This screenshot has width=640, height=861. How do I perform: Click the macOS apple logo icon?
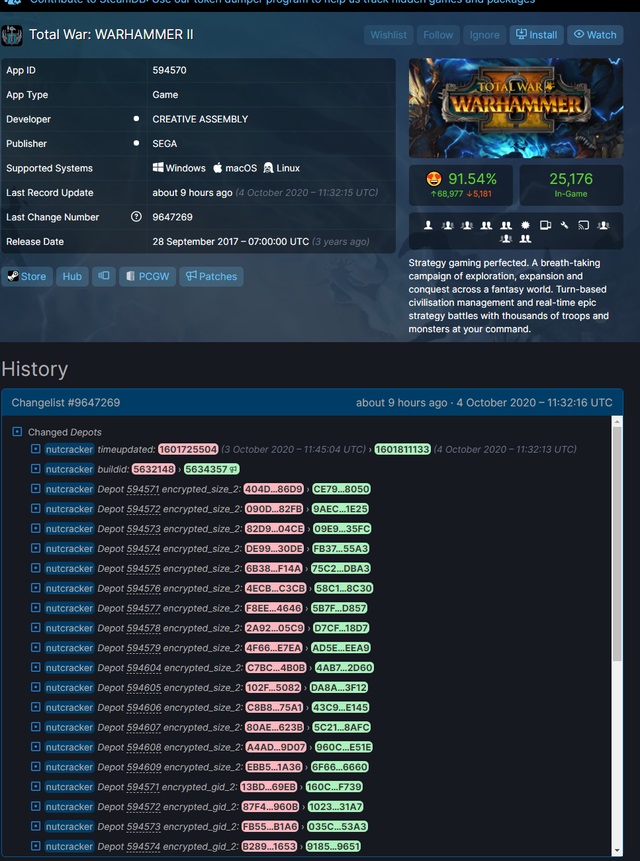tap(218, 167)
